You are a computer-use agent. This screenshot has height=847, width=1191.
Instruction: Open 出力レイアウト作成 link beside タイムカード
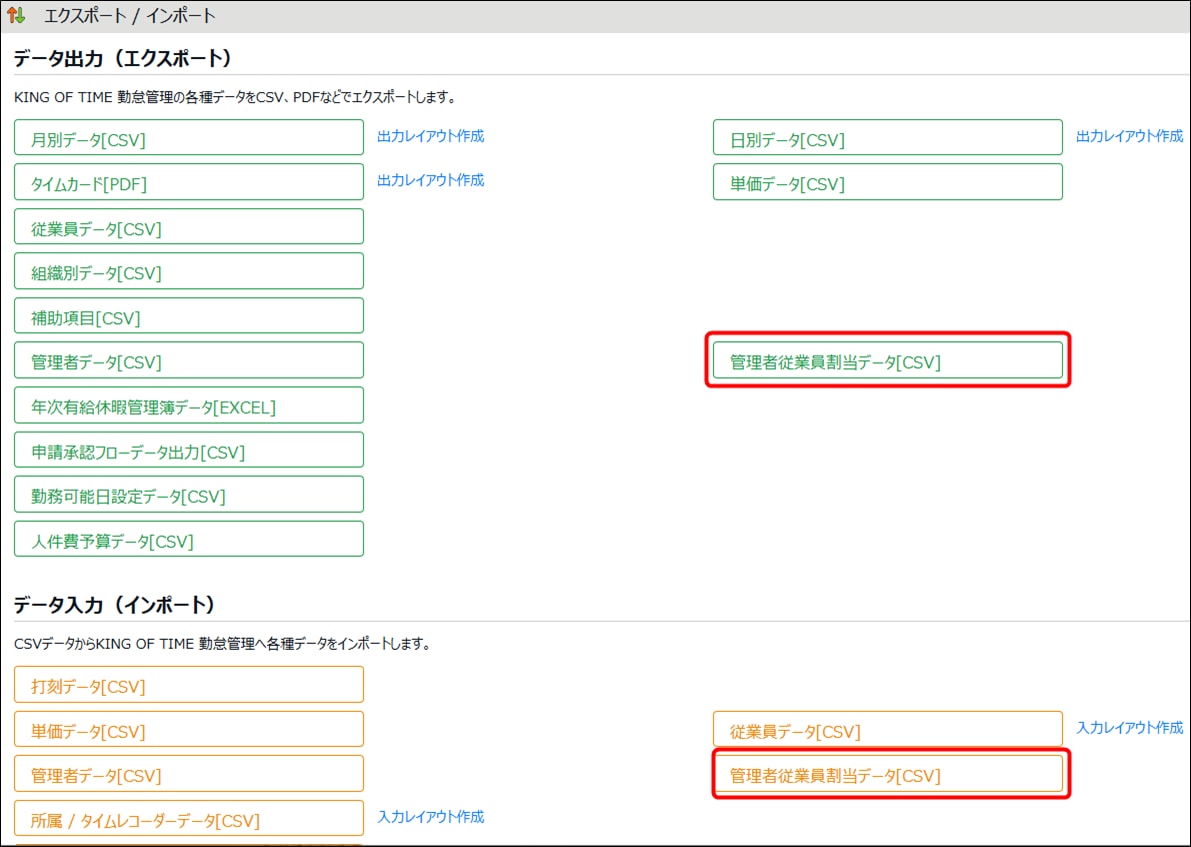pyautogui.click(x=431, y=180)
